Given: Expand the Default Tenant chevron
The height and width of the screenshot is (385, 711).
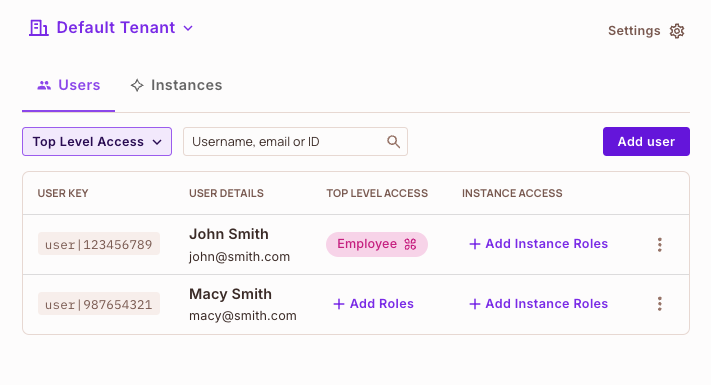Looking at the screenshot, I should (x=188, y=28).
